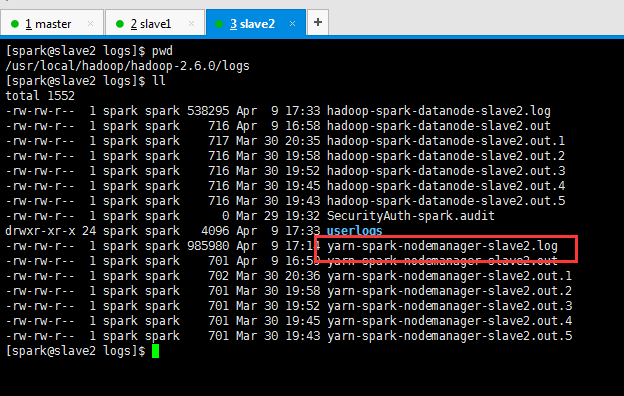Click the path /usr/local/hadoop/hadoop-2.6.0/logs
This screenshot has height=396, width=624.
[127, 66]
